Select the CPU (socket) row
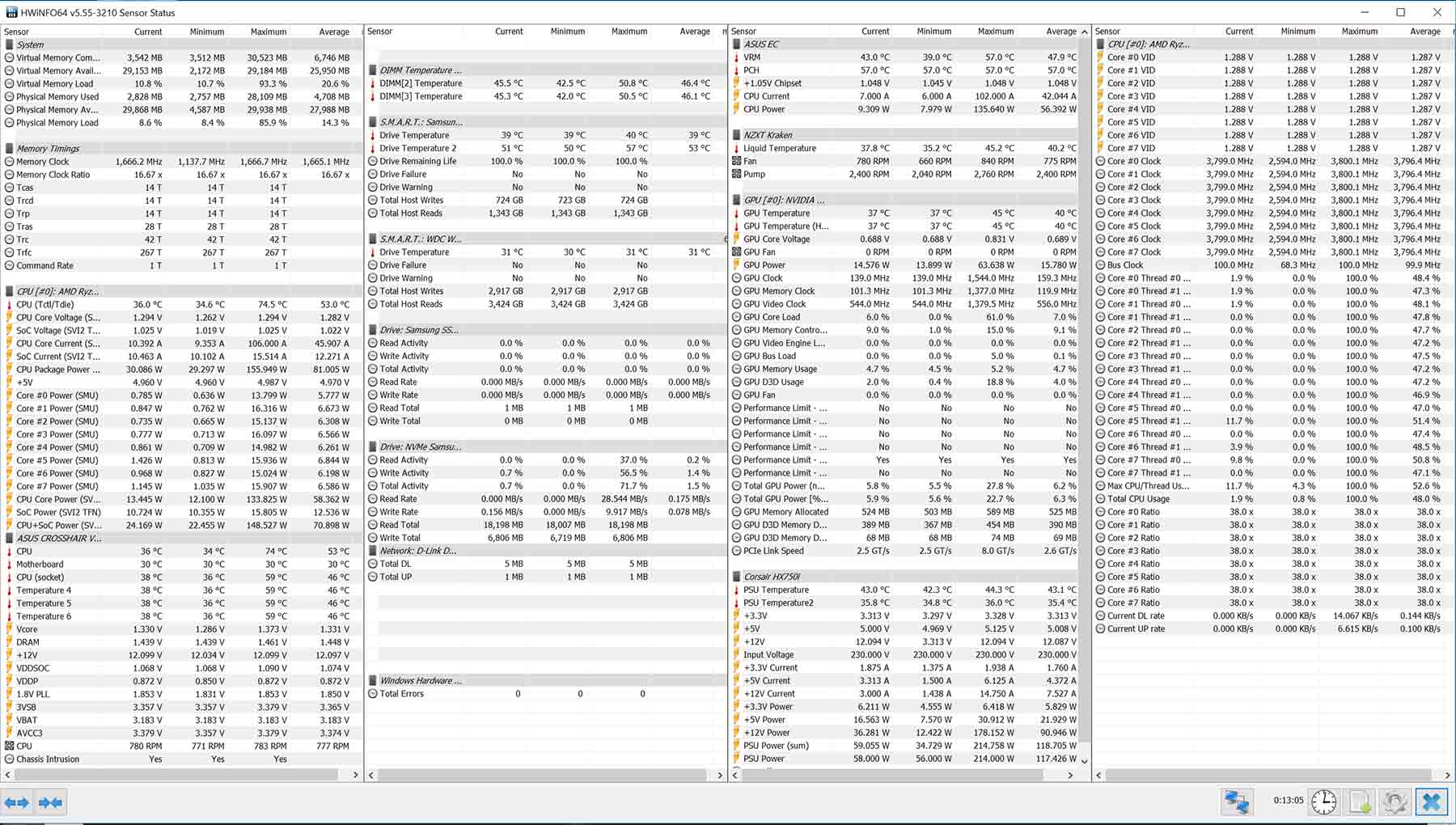 (181, 577)
